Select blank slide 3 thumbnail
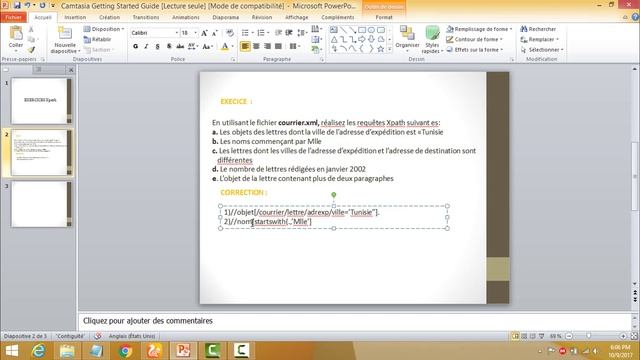Screen dimensions: 640x360 tap(41, 204)
